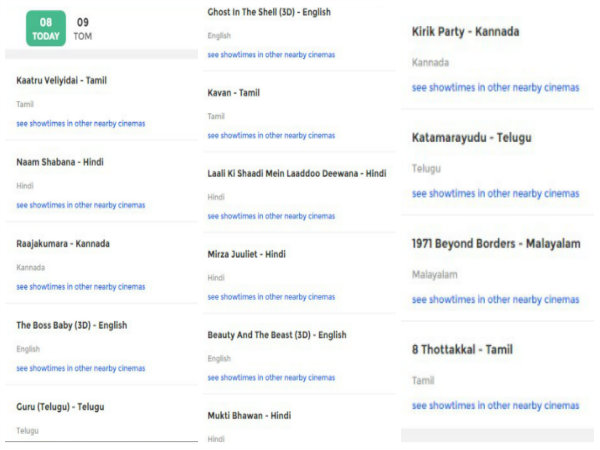
Task: Click the Kirik Party - Kannada title
Action: tap(465, 32)
